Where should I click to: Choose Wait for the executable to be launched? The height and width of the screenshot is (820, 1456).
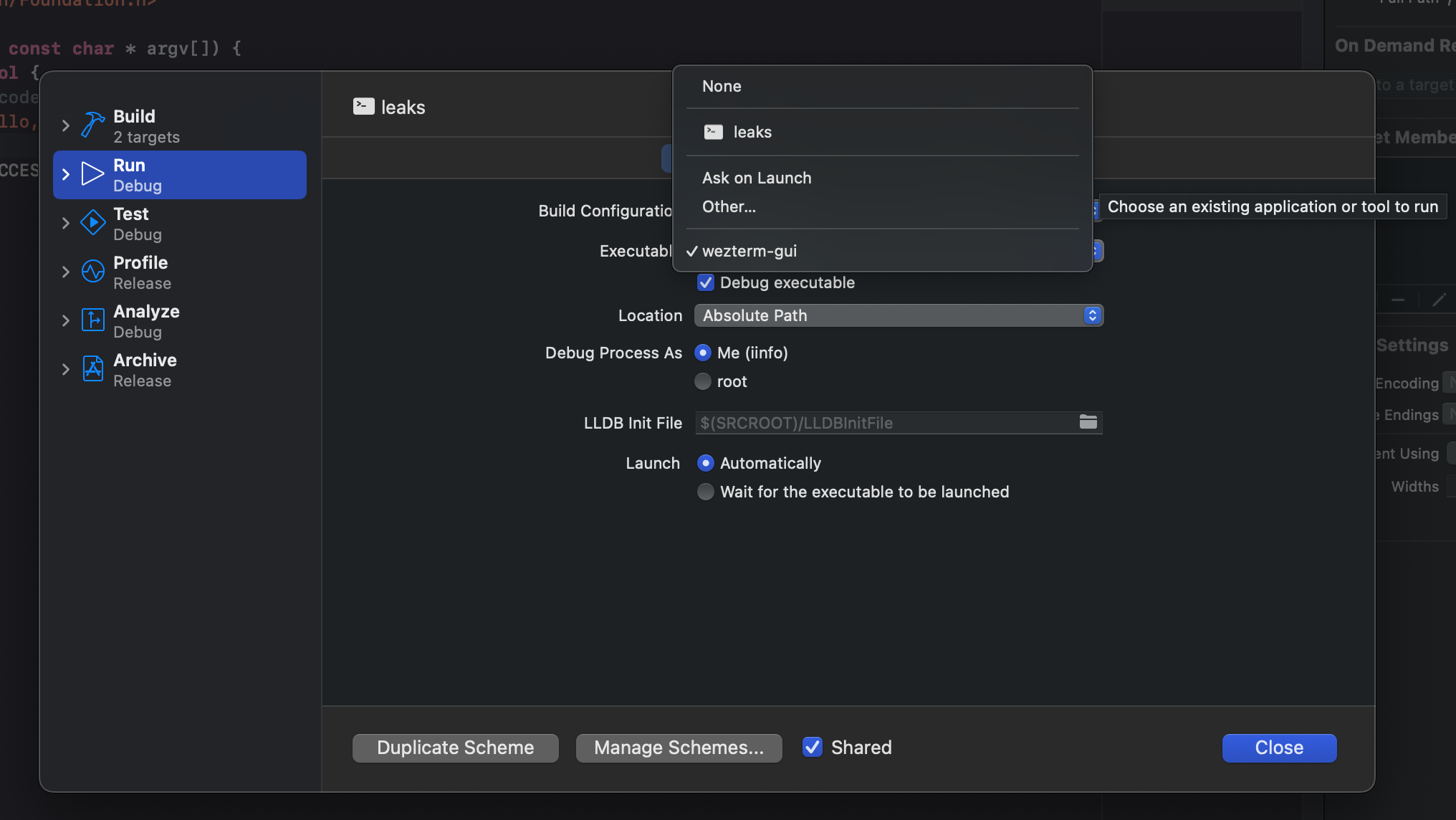(x=706, y=492)
